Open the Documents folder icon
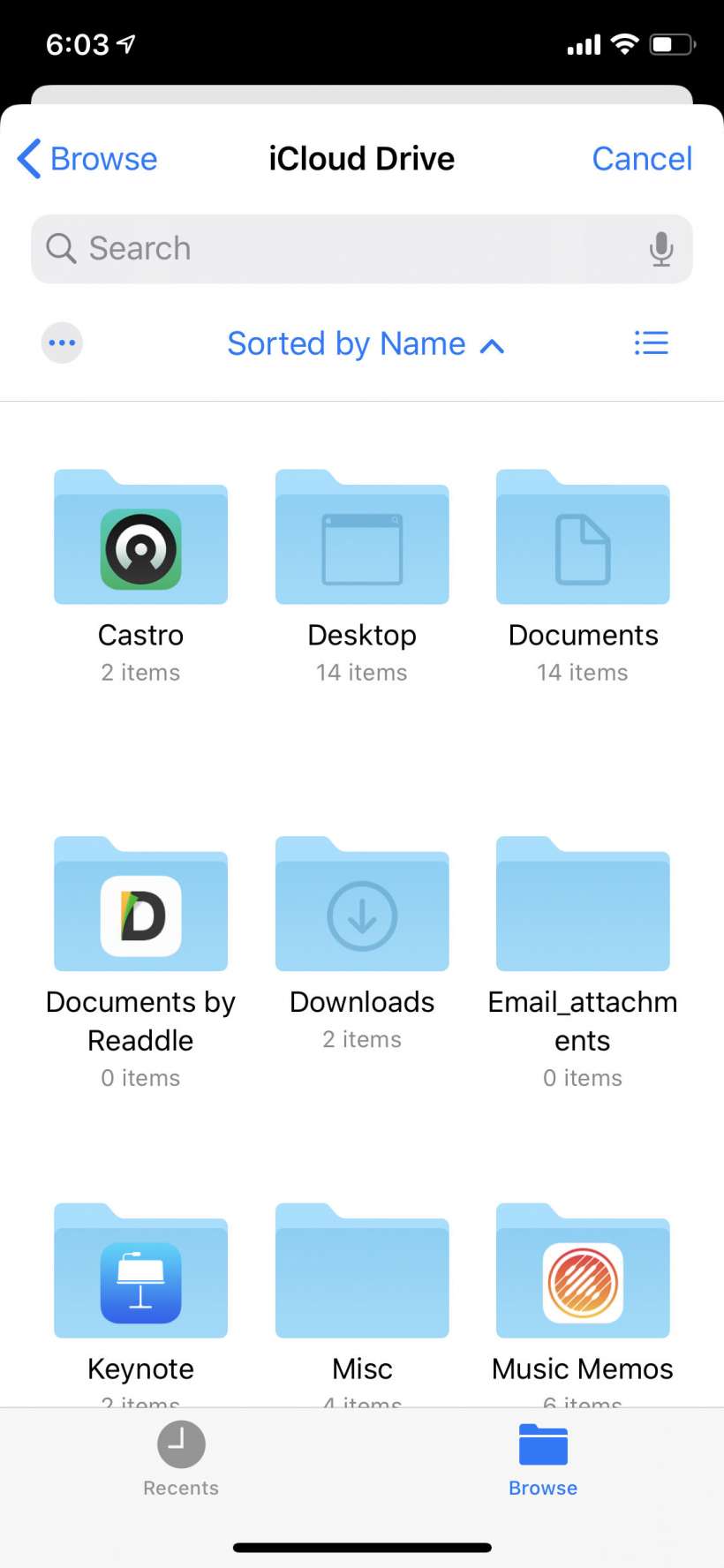 (x=583, y=537)
